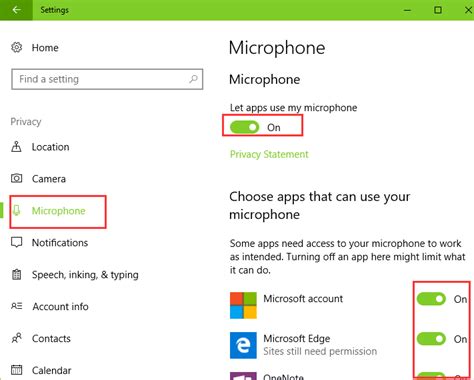Turn off Let apps use my microphone
The height and width of the screenshot is (380, 474).
coord(244,127)
